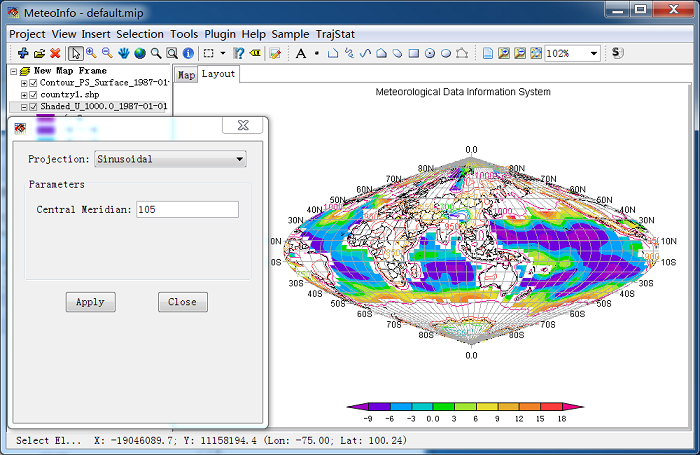Select the Zoom In magnifier tool

92,53
